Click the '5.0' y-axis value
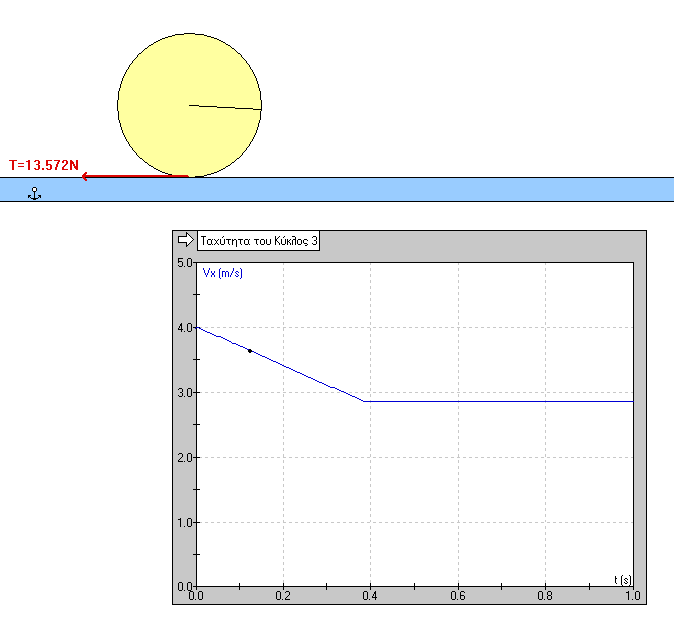The image size is (674, 633). click(185, 263)
